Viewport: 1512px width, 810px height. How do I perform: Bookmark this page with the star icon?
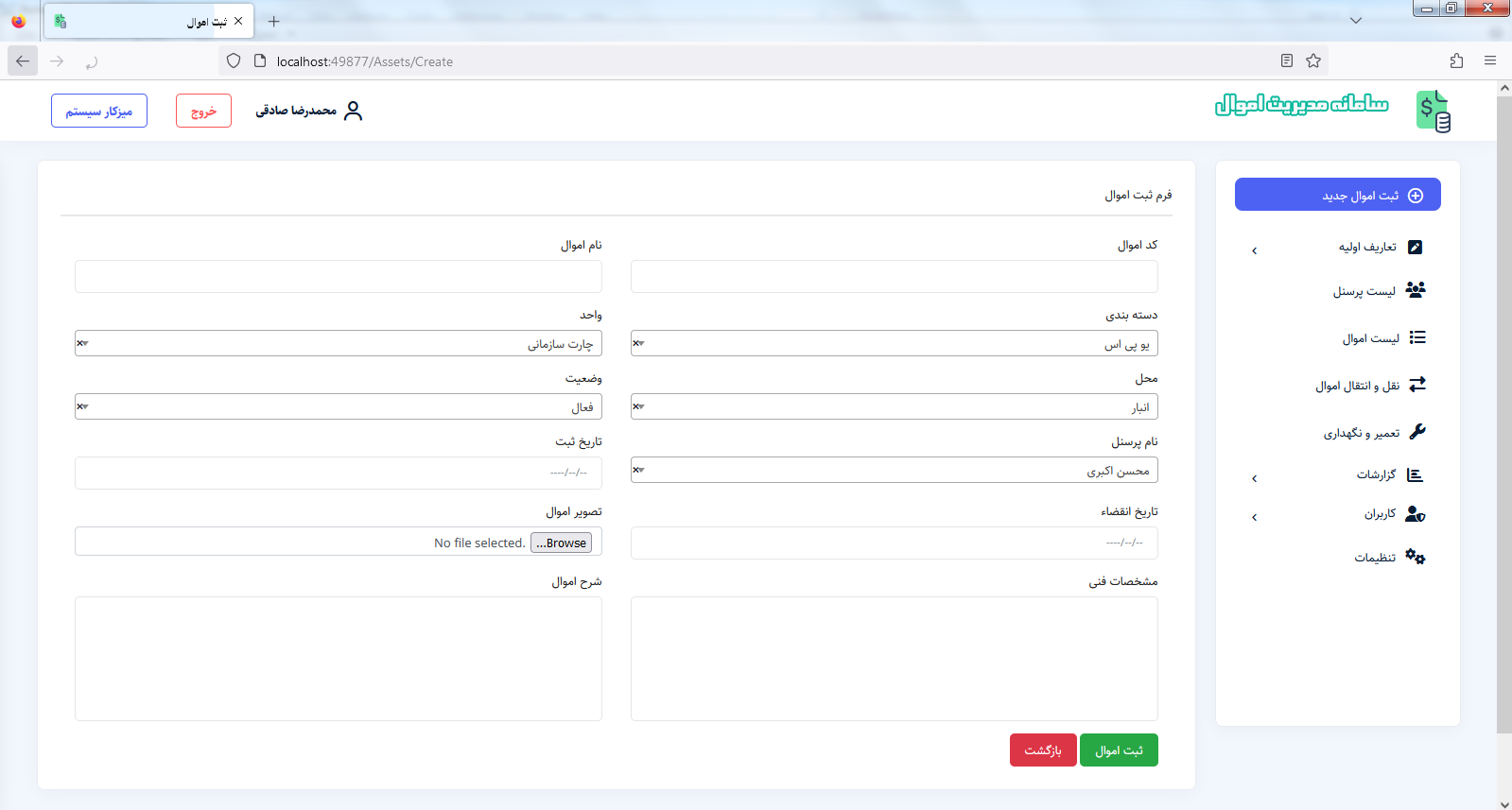click(x=1313, y=61)
